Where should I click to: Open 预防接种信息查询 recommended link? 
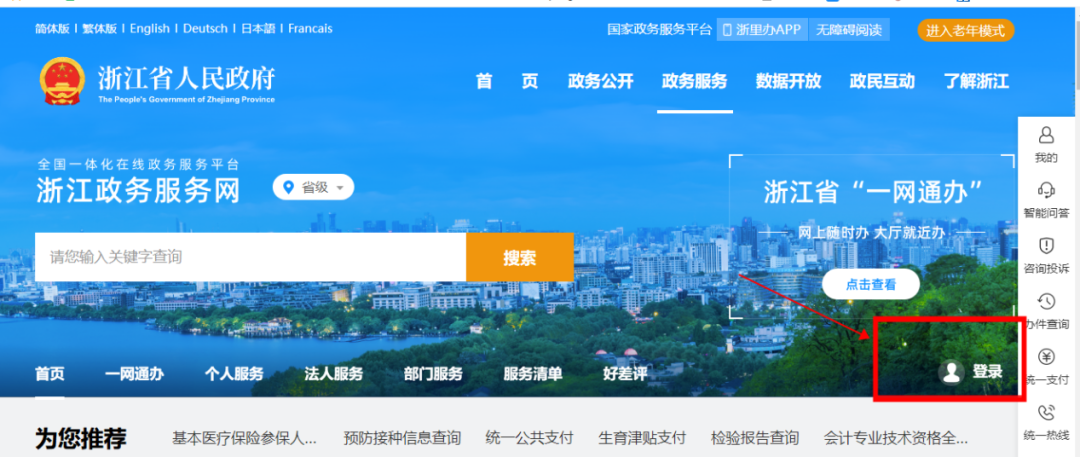(402, 438)
